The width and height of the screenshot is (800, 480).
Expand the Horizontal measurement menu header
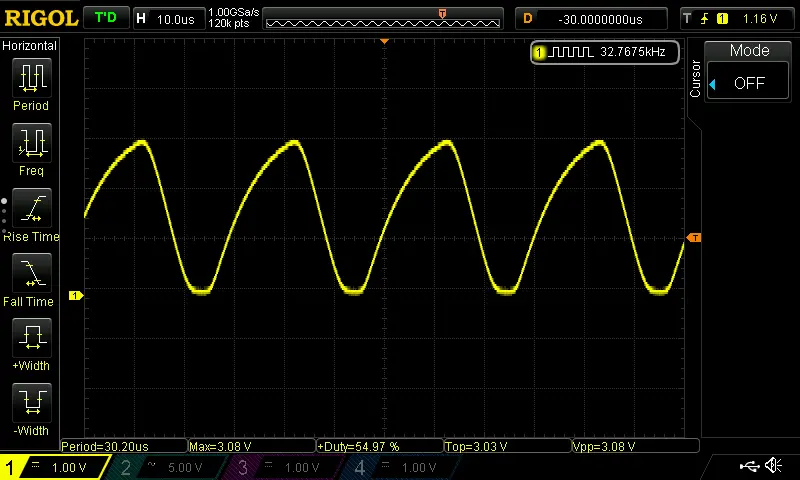click(x=30, y=46)
